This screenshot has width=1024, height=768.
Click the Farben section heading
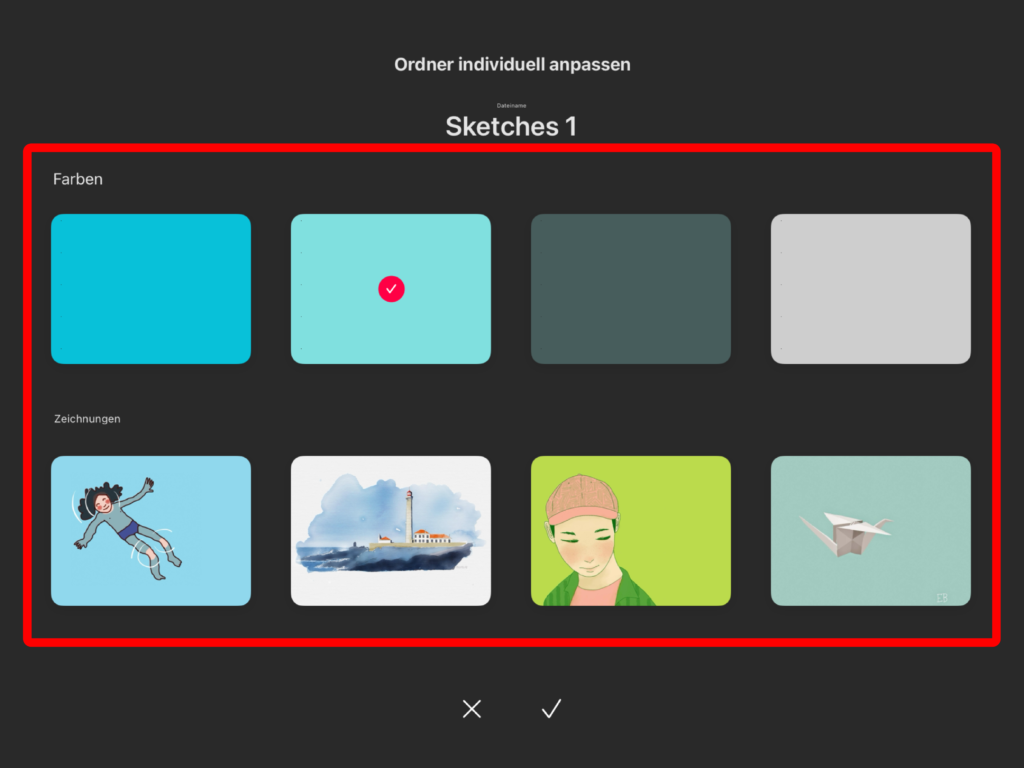(x=78, y=179)
